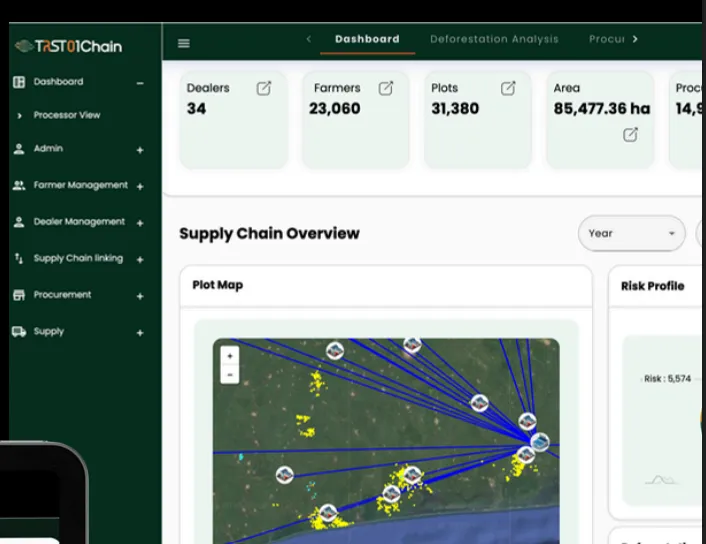The height and width of the screenshot is (544, 706).
Task: Expand the Dealer Management section
Action: click(140, 223)
